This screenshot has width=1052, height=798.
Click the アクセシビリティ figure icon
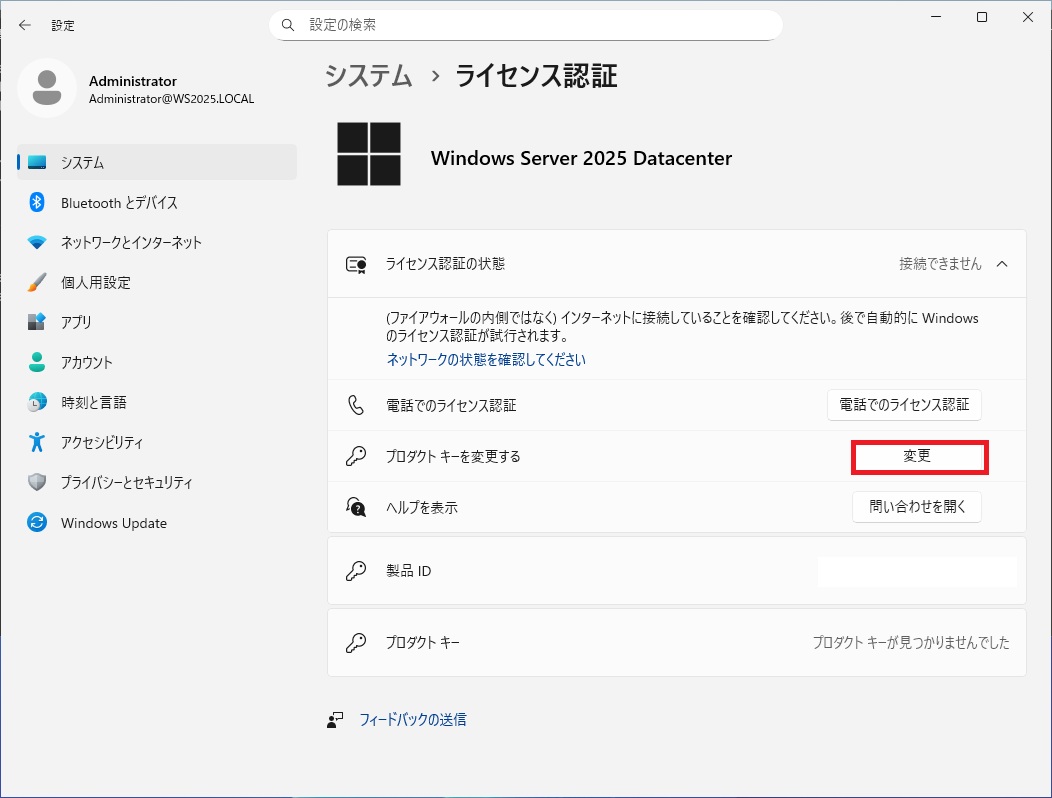click(37, 442)
